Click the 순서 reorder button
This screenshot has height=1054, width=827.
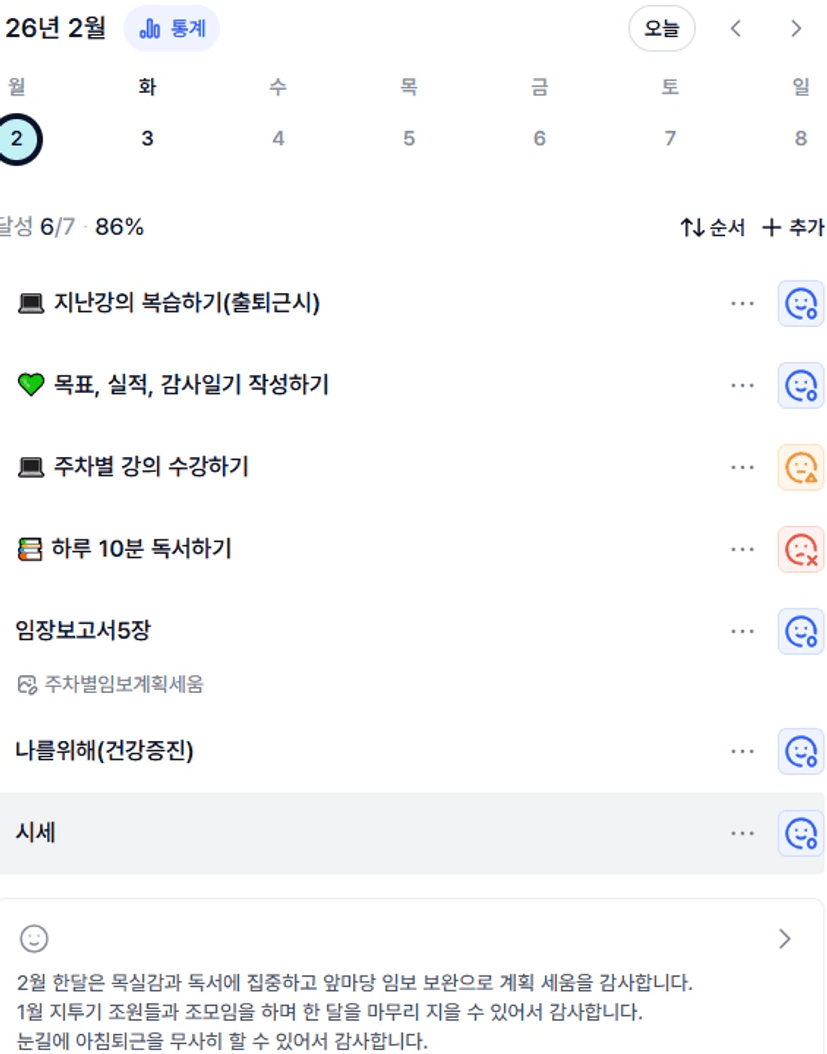(713, 228)
